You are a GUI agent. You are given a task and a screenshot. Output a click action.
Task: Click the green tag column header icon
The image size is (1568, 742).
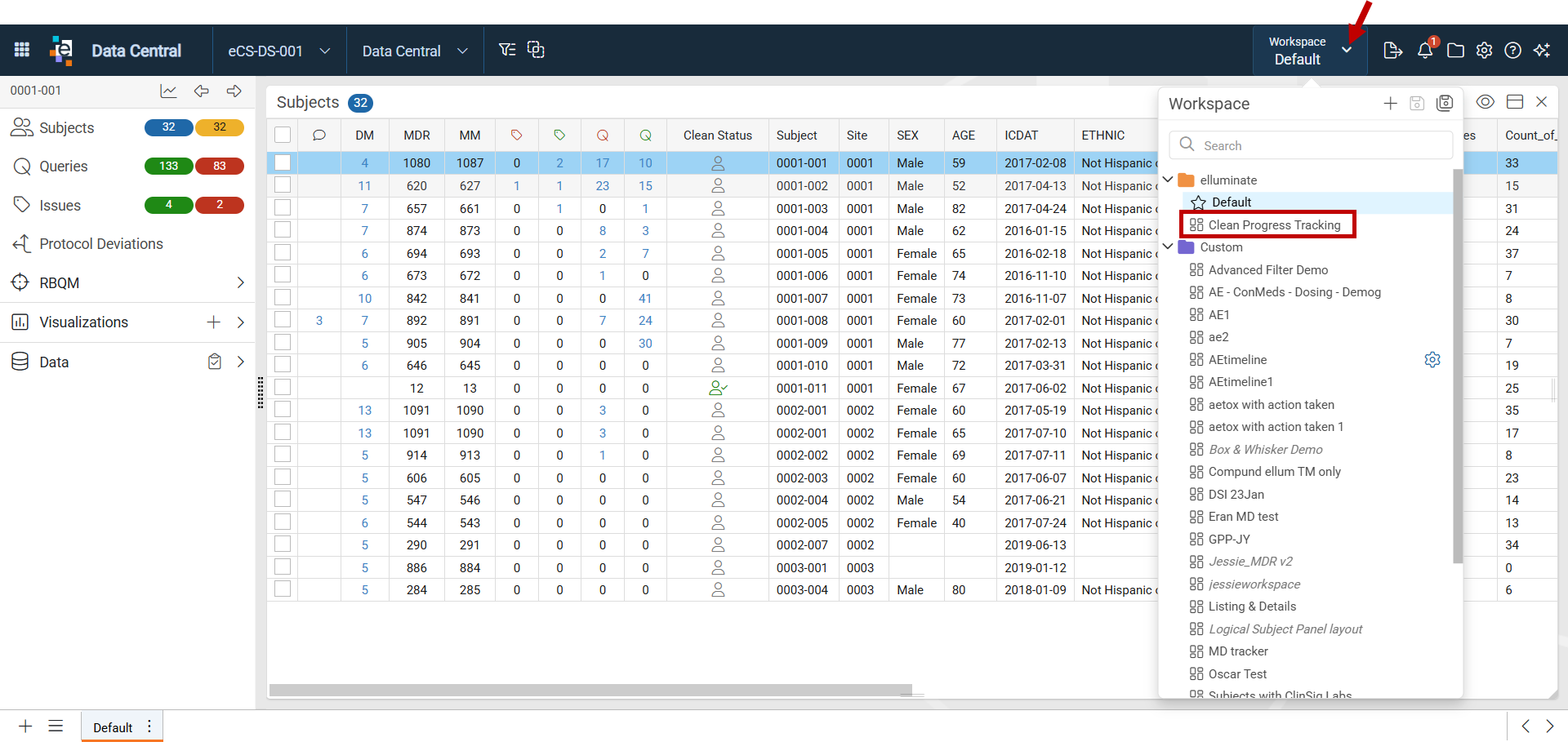559,136
